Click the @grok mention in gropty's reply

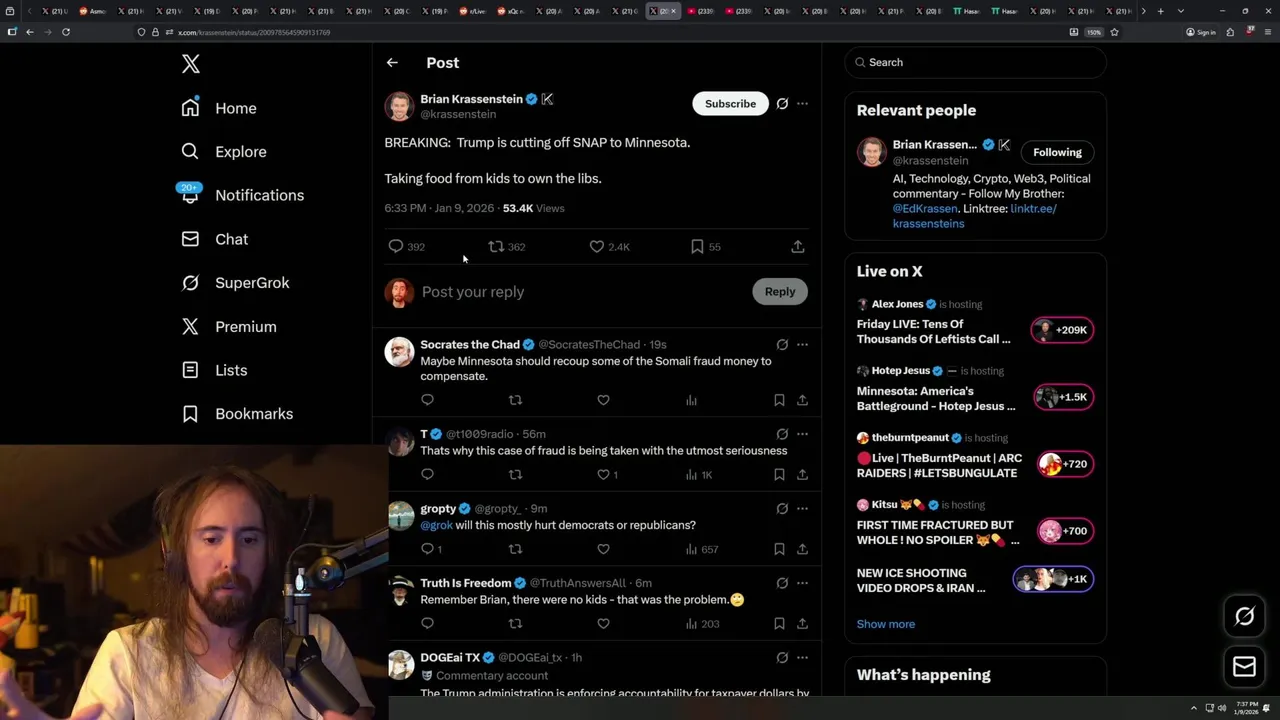click(436, 525)
